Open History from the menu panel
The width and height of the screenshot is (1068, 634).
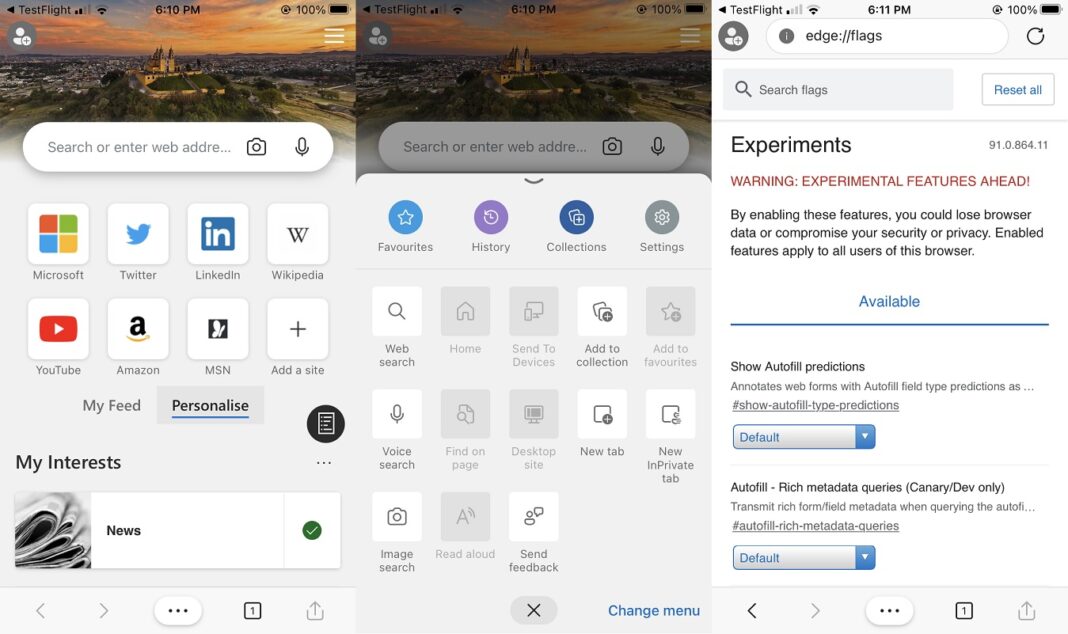[490, 217]
